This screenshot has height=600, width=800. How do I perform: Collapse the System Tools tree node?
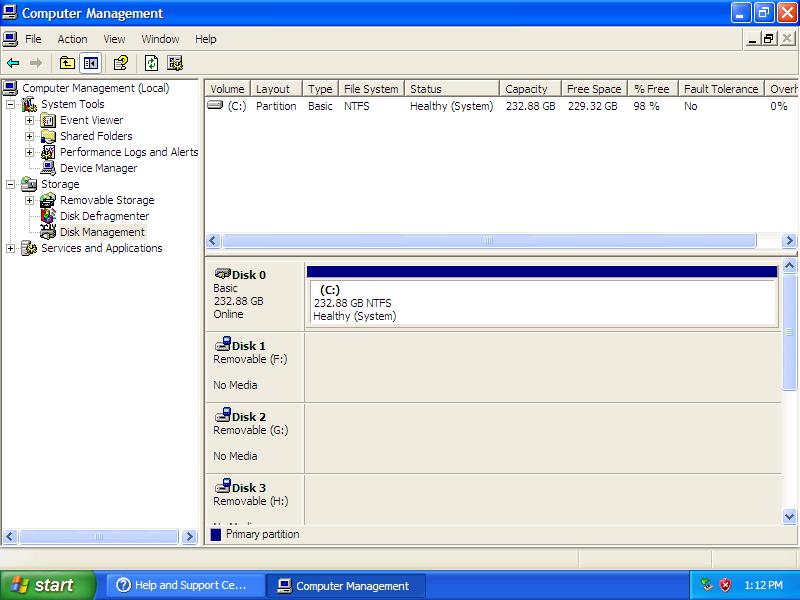tap(10, 105)
